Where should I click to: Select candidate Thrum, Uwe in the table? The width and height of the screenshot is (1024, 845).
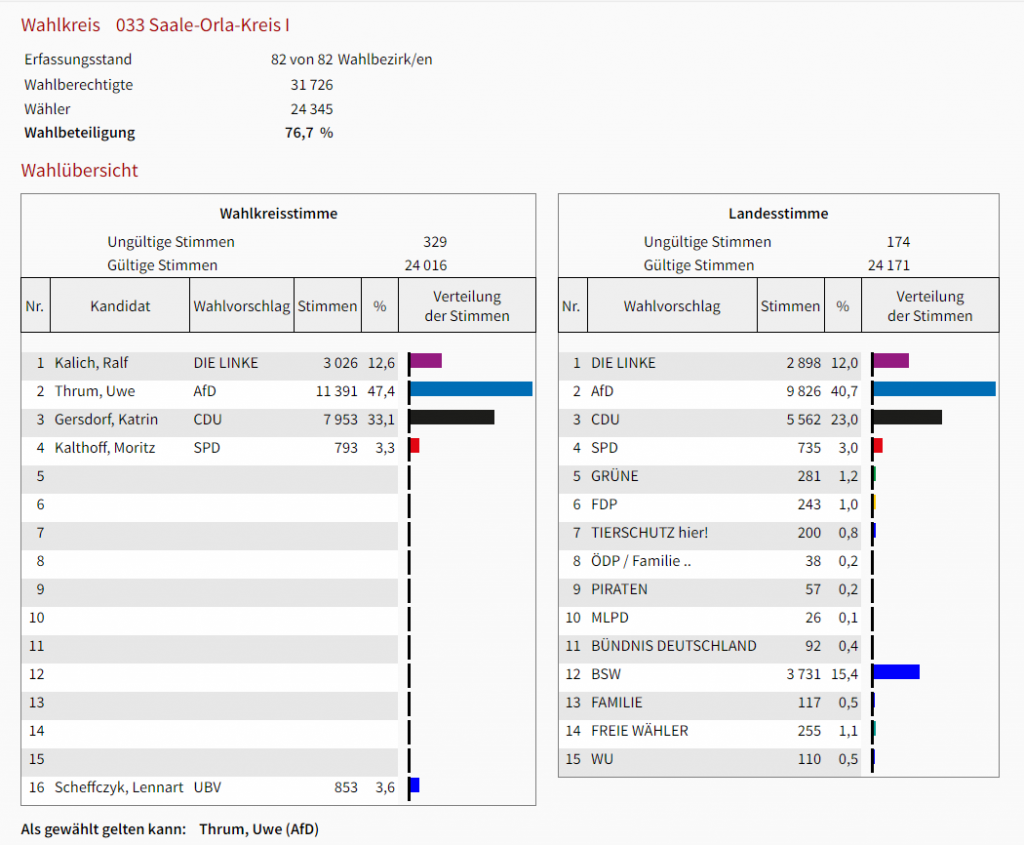click(x=95, y=391)
